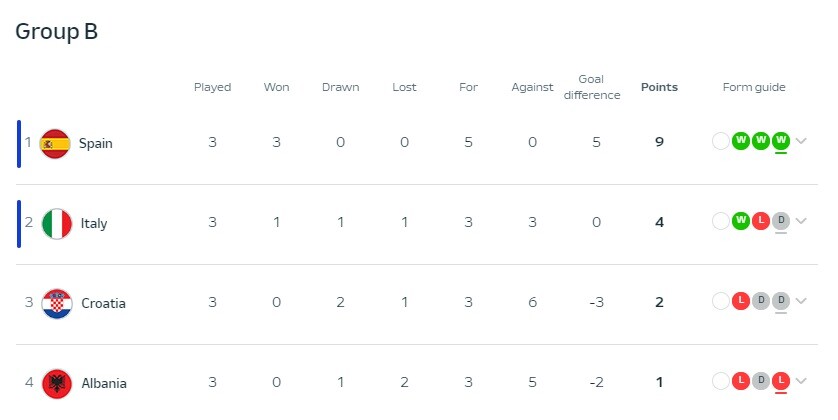Click the Albania flag icon

coord(57,384)
